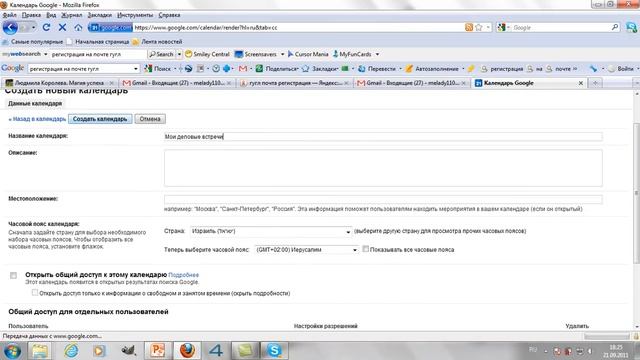640x360 pixels.
Task: Open the Инструменты menu
Action: pos(135,15)
